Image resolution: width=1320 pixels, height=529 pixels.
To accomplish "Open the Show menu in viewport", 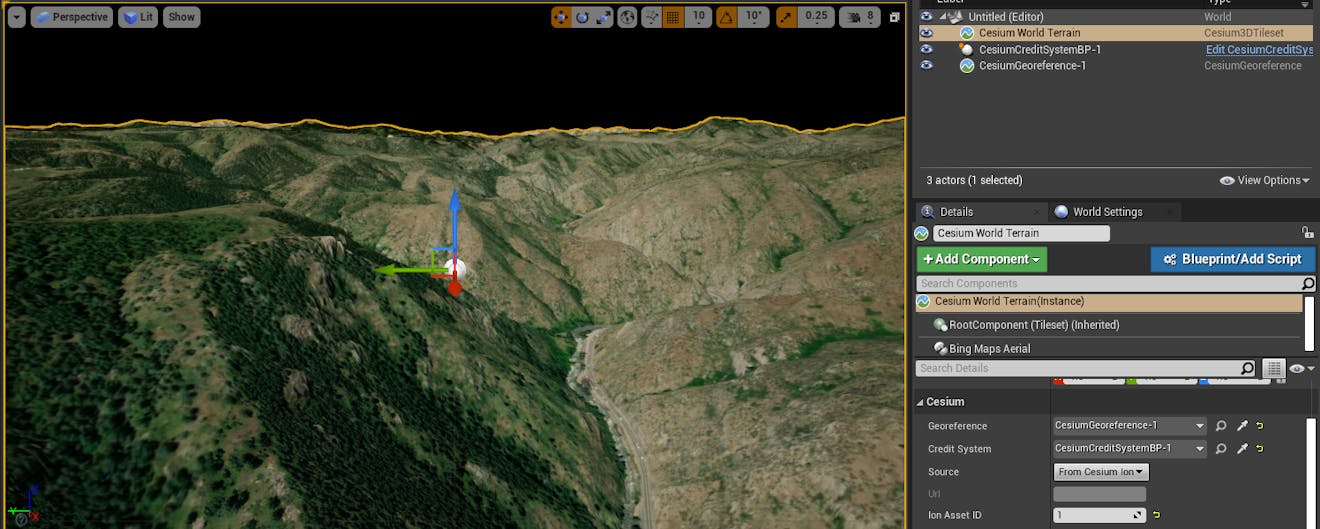I will (x=182, y=17).
